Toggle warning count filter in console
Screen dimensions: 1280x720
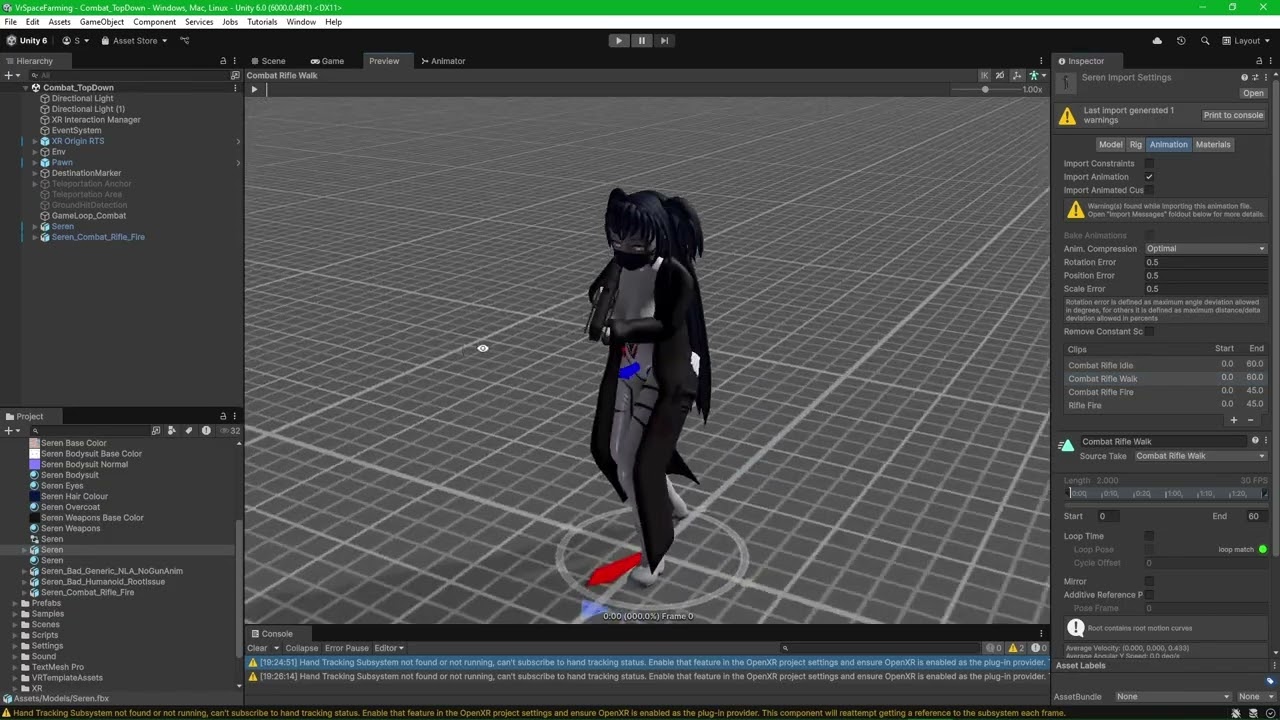point(1017,648)
